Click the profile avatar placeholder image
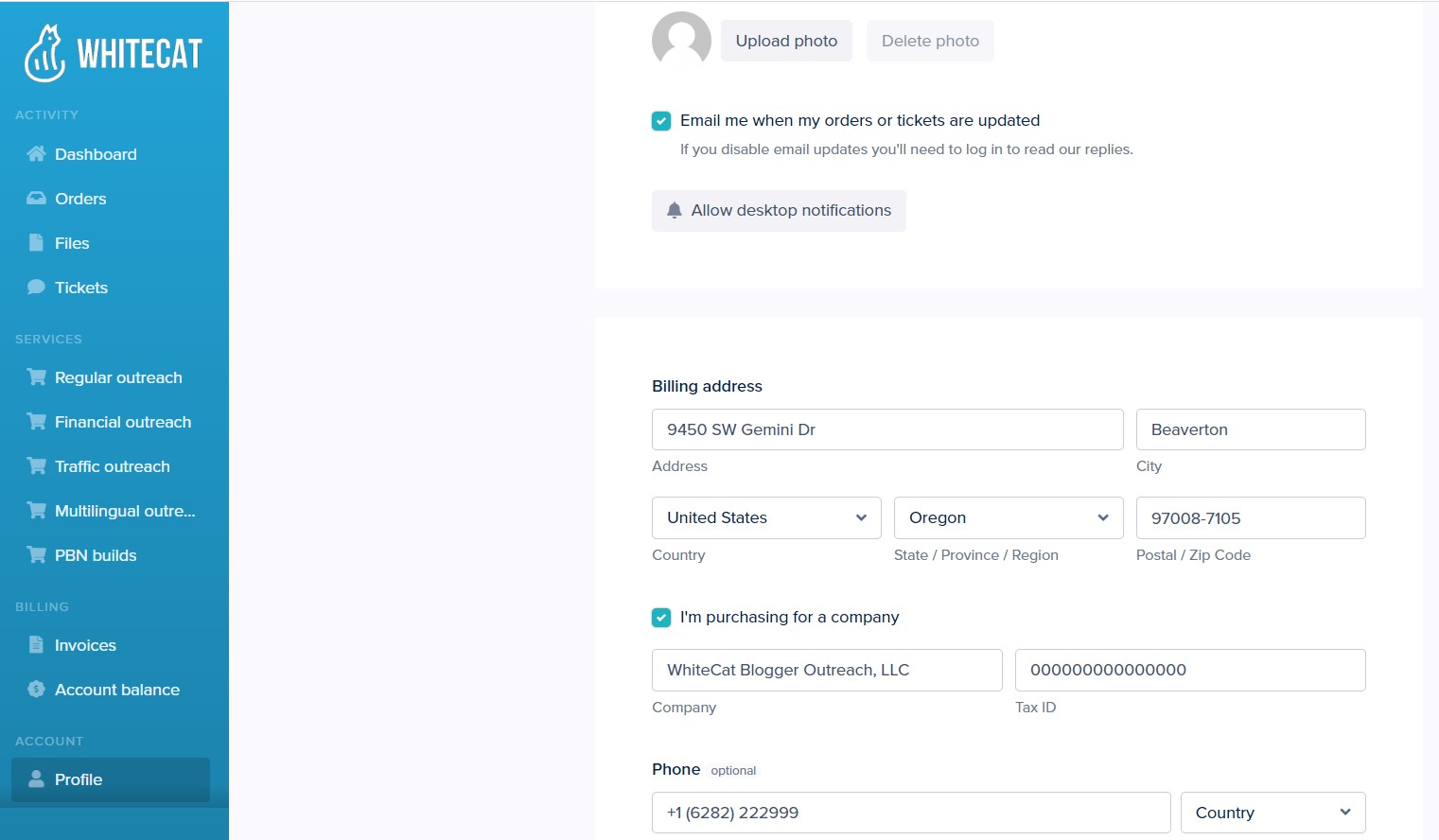Viewport: 1439px width, 840px height. pyautogui.click(x=681, y=41)
